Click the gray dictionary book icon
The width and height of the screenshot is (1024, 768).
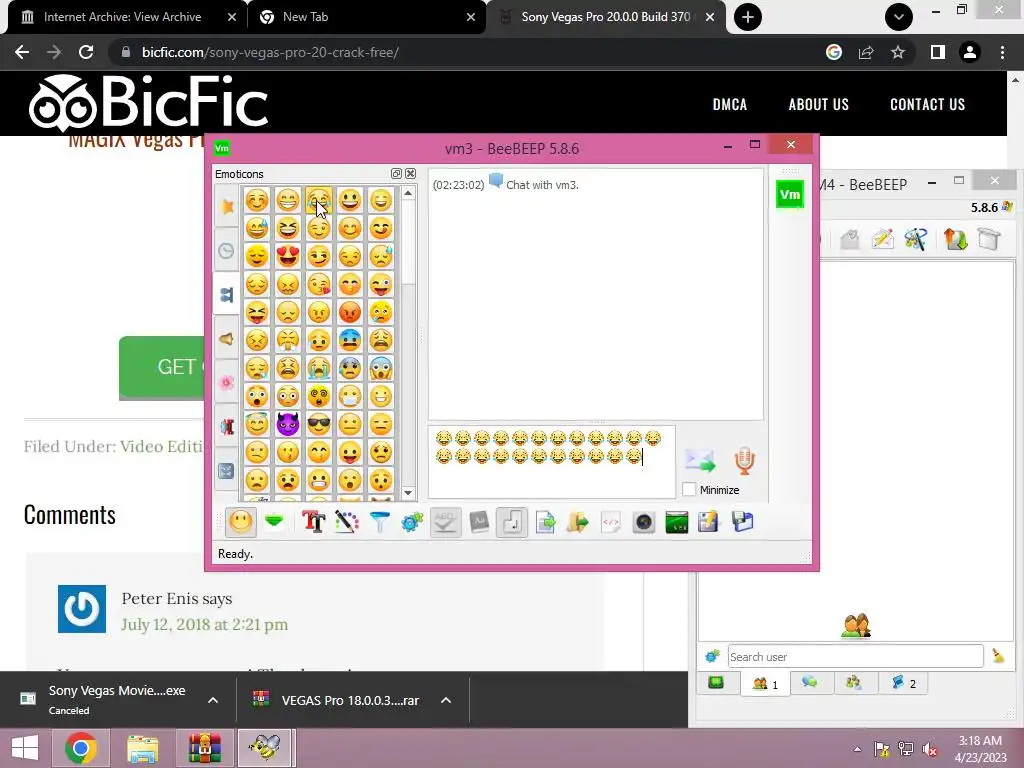pos(479,522)
